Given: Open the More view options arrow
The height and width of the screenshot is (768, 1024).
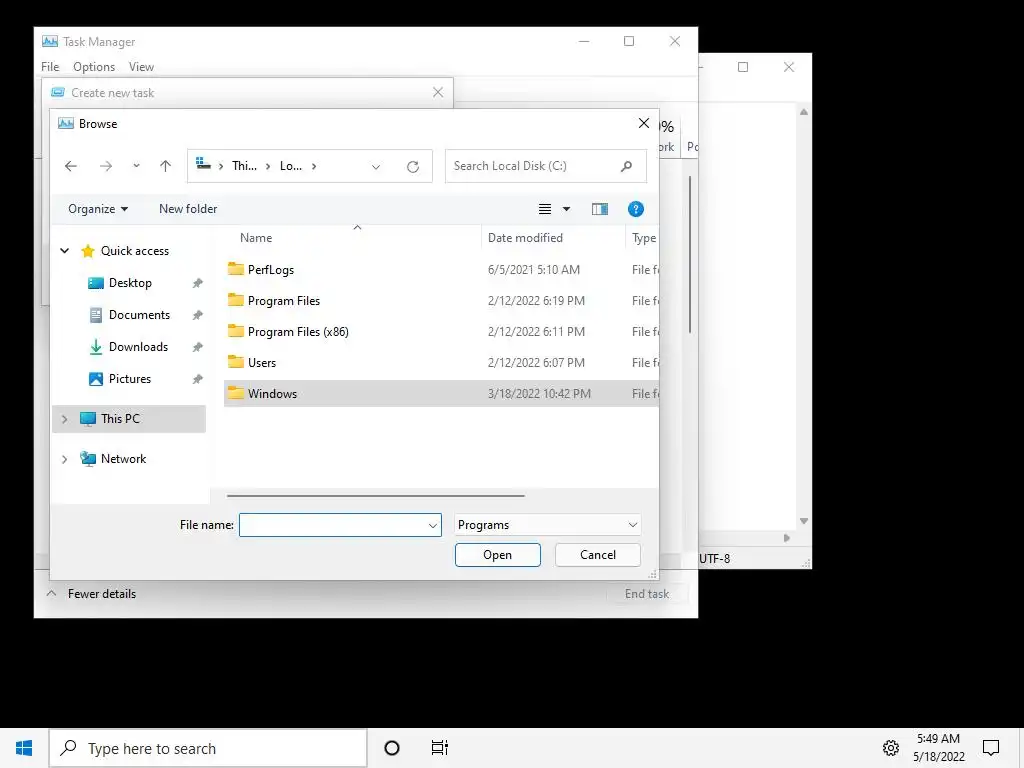Looking at the screenshot, I should [566, 209].
